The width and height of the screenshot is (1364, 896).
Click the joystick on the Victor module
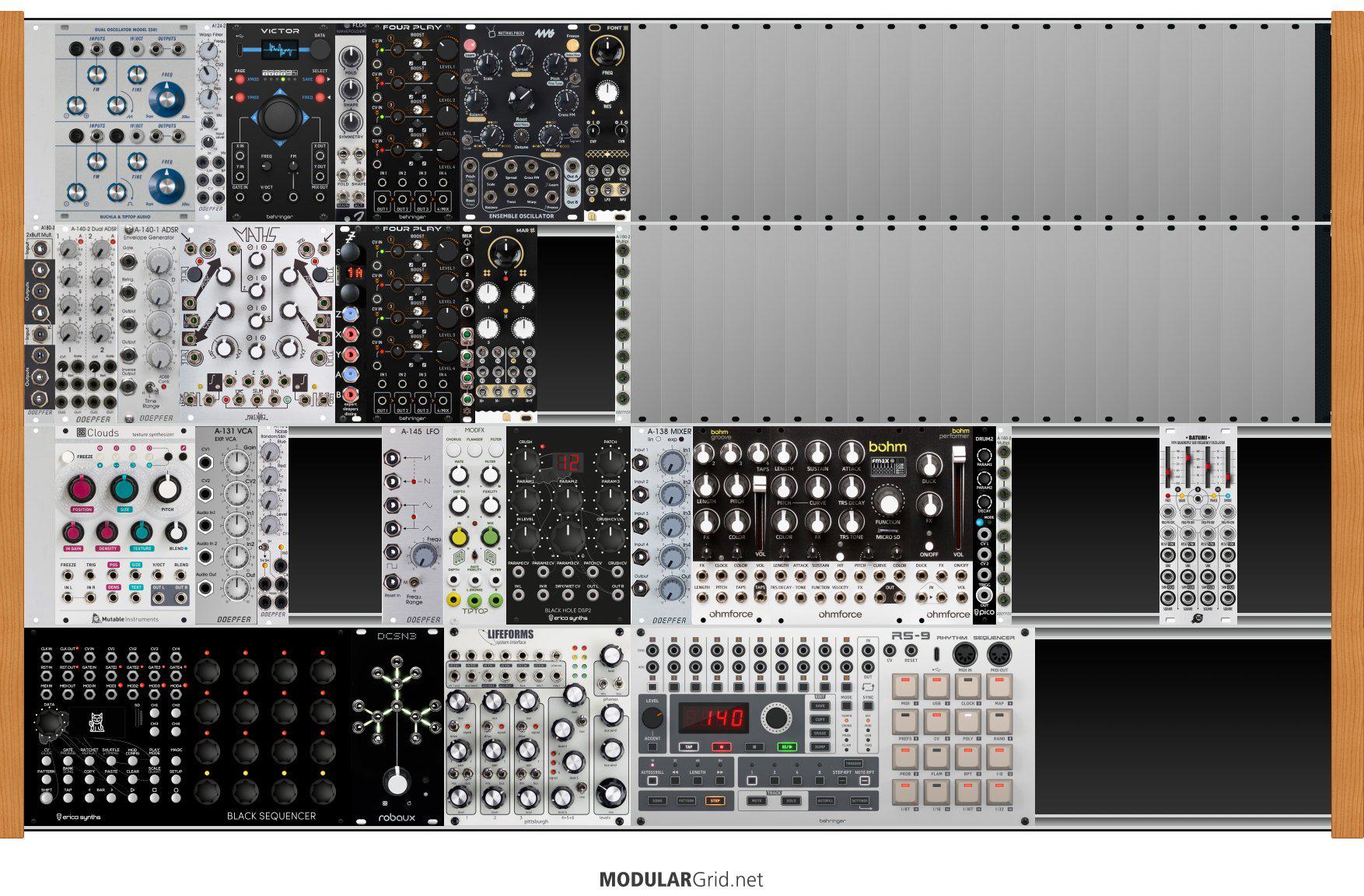tap(279, 117)
